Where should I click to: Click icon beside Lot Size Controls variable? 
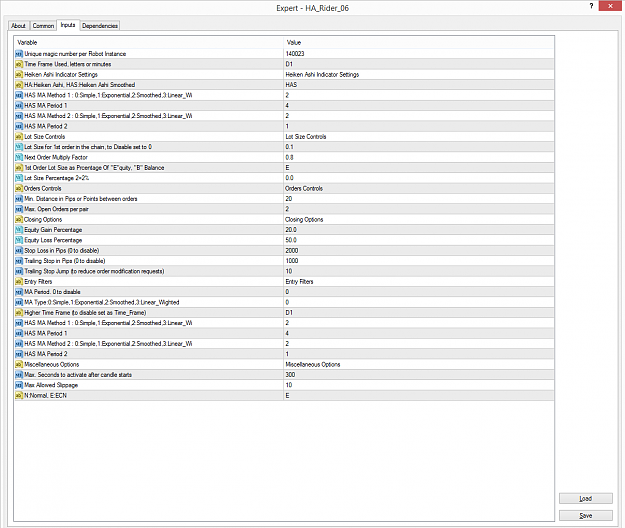pyautogui.click(x=19, y=137)
